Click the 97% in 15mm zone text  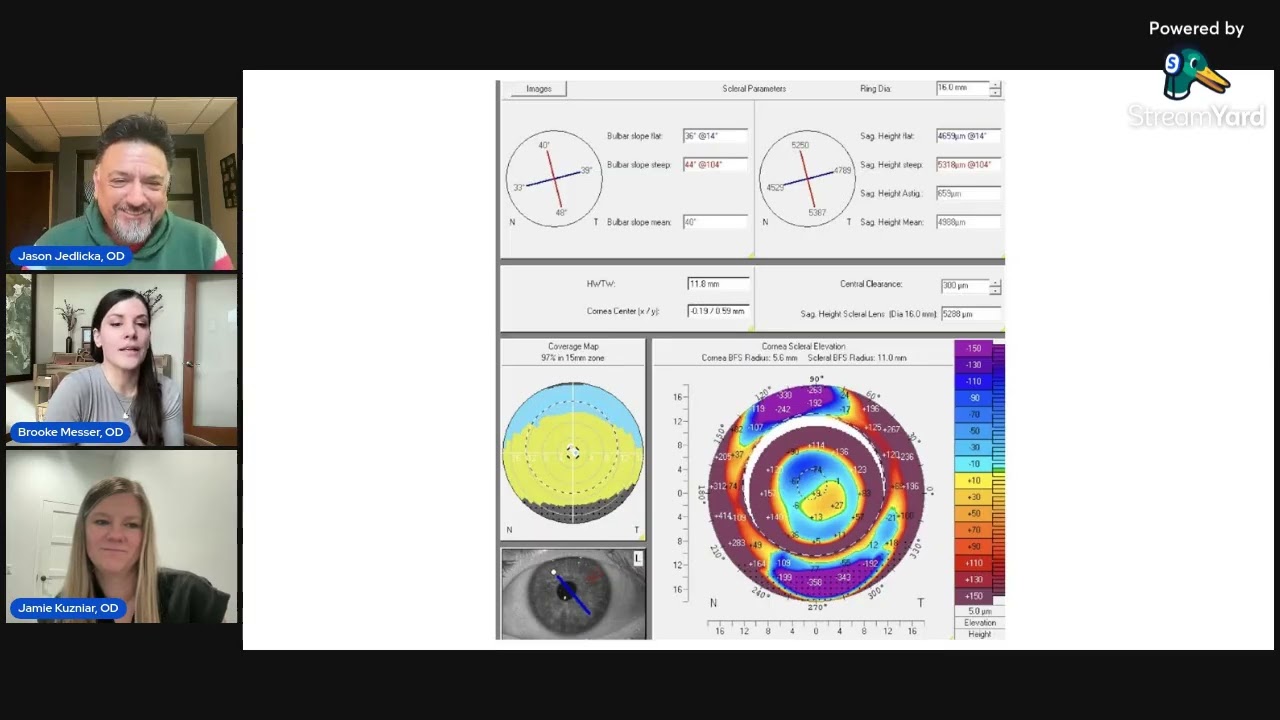[x=573, y=357]
